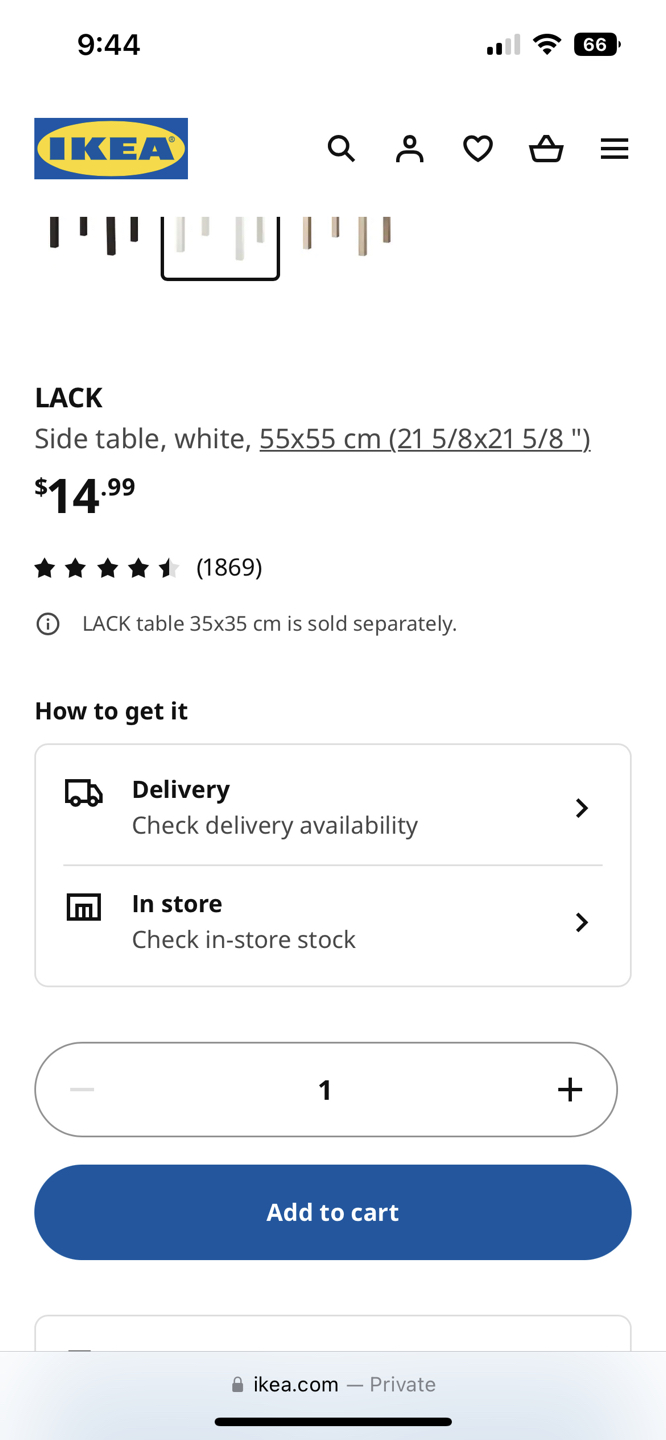Tap the in-store building icon
Screen dimensions: 666x1440
pos(84,907)
